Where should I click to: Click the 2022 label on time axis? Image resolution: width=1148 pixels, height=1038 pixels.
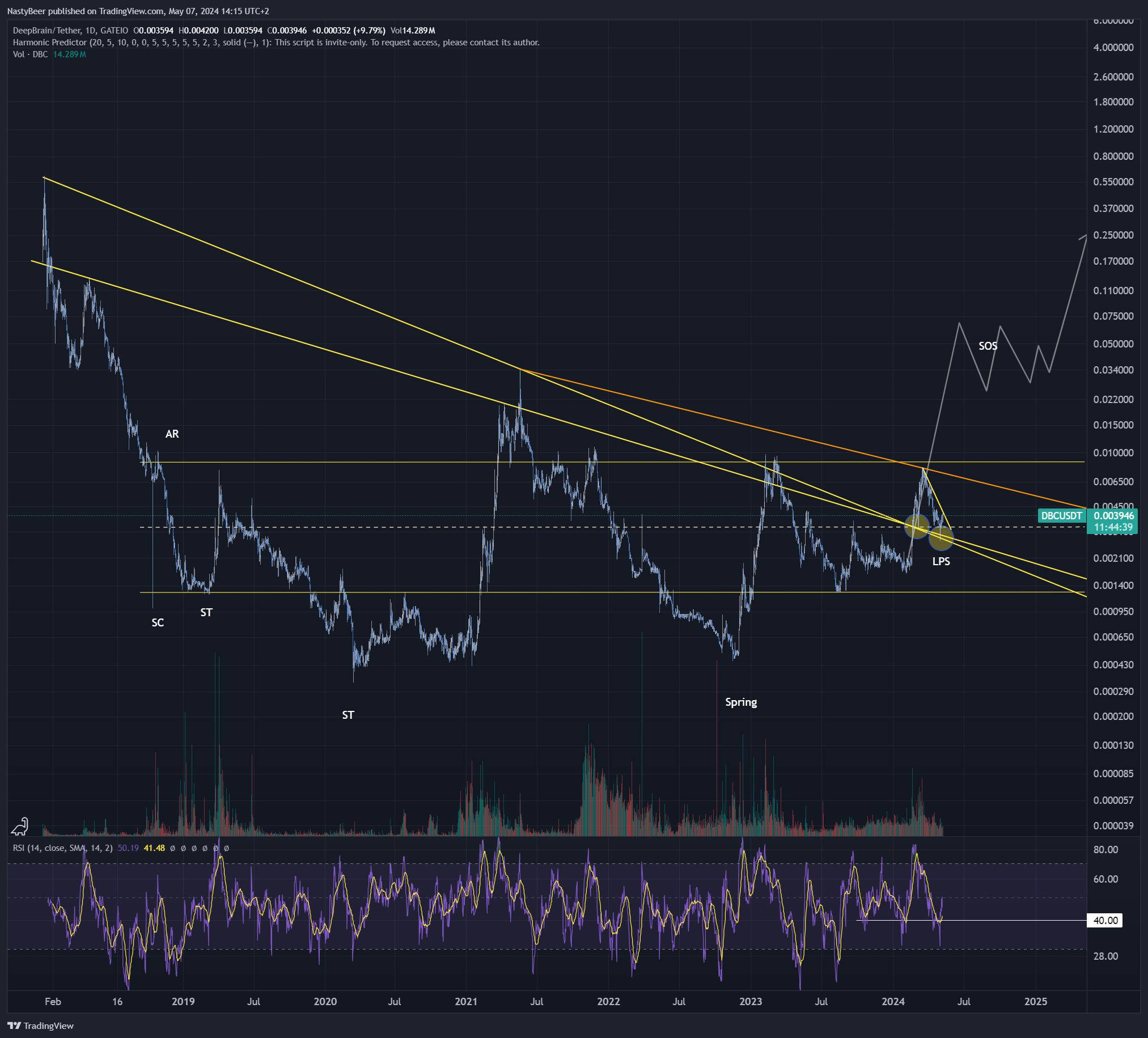coord(609,1002)
